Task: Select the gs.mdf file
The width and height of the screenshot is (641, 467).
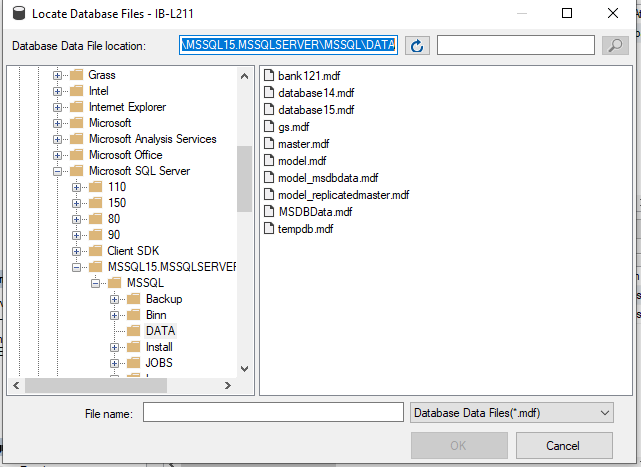Action: 294,127
